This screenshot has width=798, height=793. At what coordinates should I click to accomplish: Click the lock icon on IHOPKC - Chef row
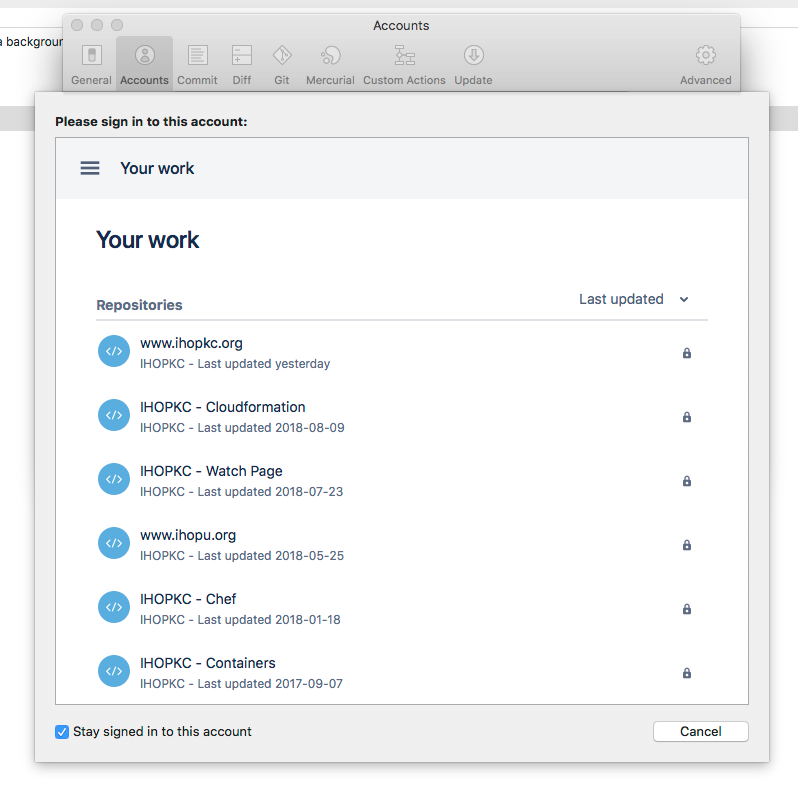pyautogui.click(x=687, y=609)
